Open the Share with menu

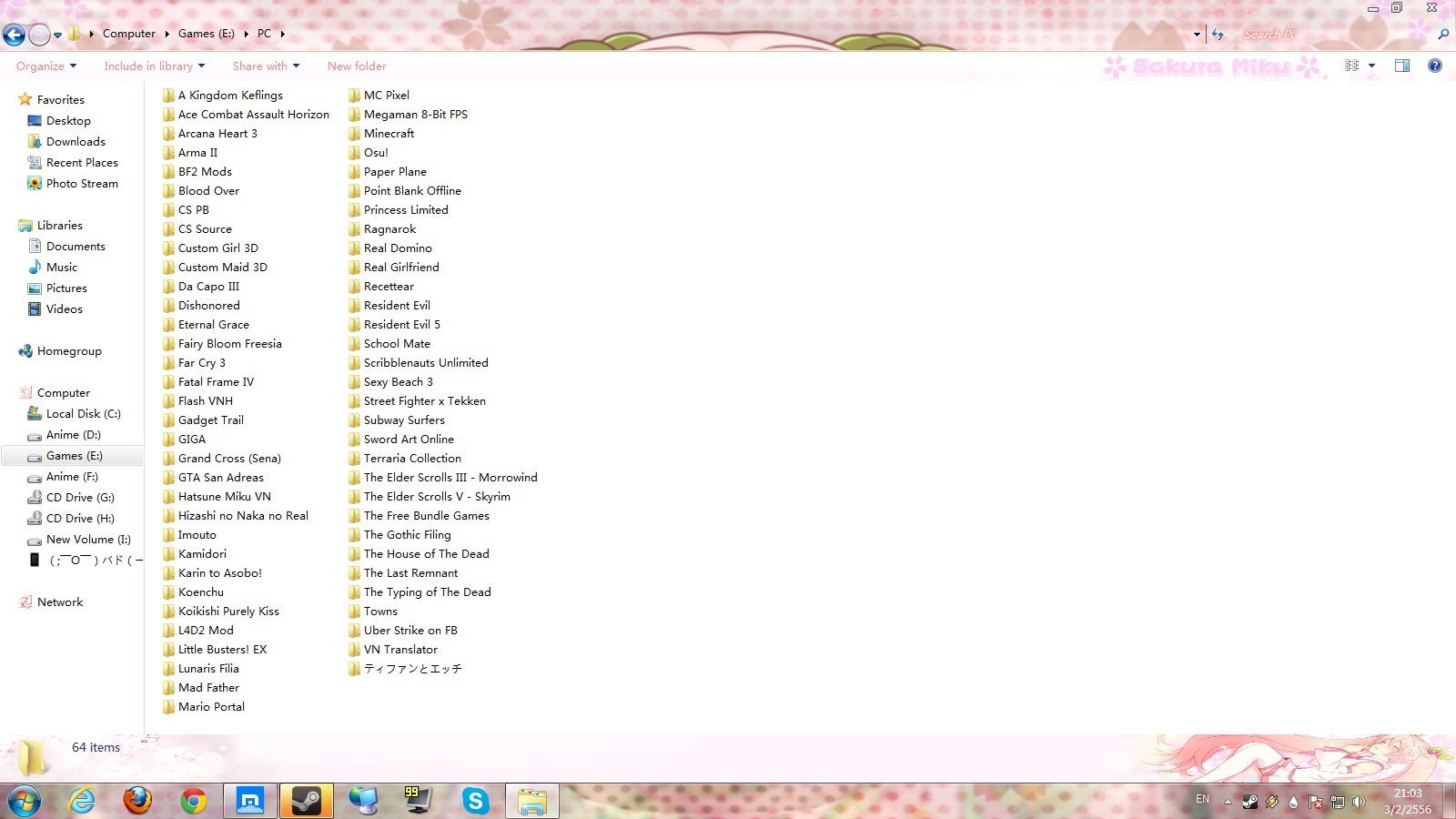coord(266,66)
